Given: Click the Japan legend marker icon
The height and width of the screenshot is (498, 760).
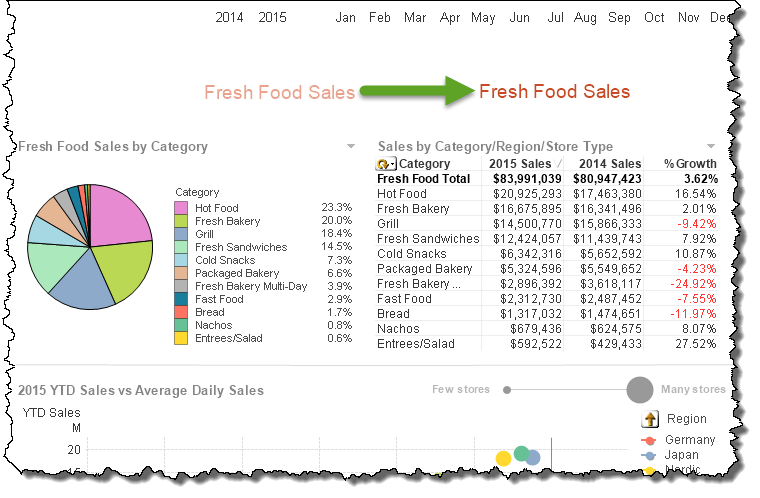Looking at the screenshot, I should tap(650, 455).
